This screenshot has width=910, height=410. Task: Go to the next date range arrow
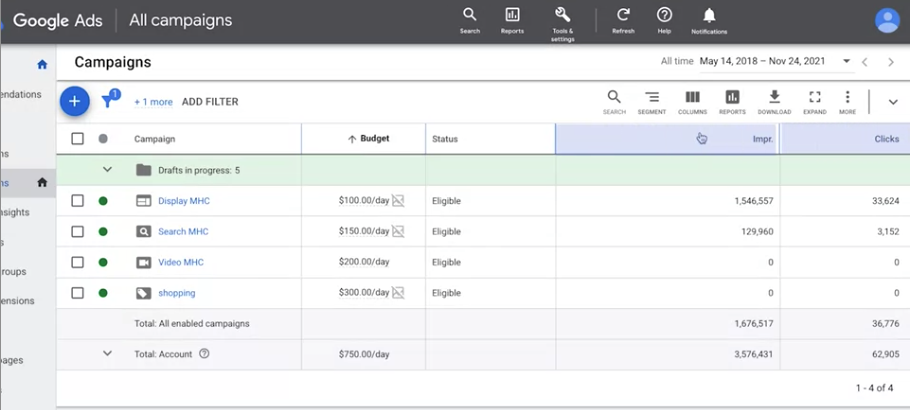click(891, 62)
